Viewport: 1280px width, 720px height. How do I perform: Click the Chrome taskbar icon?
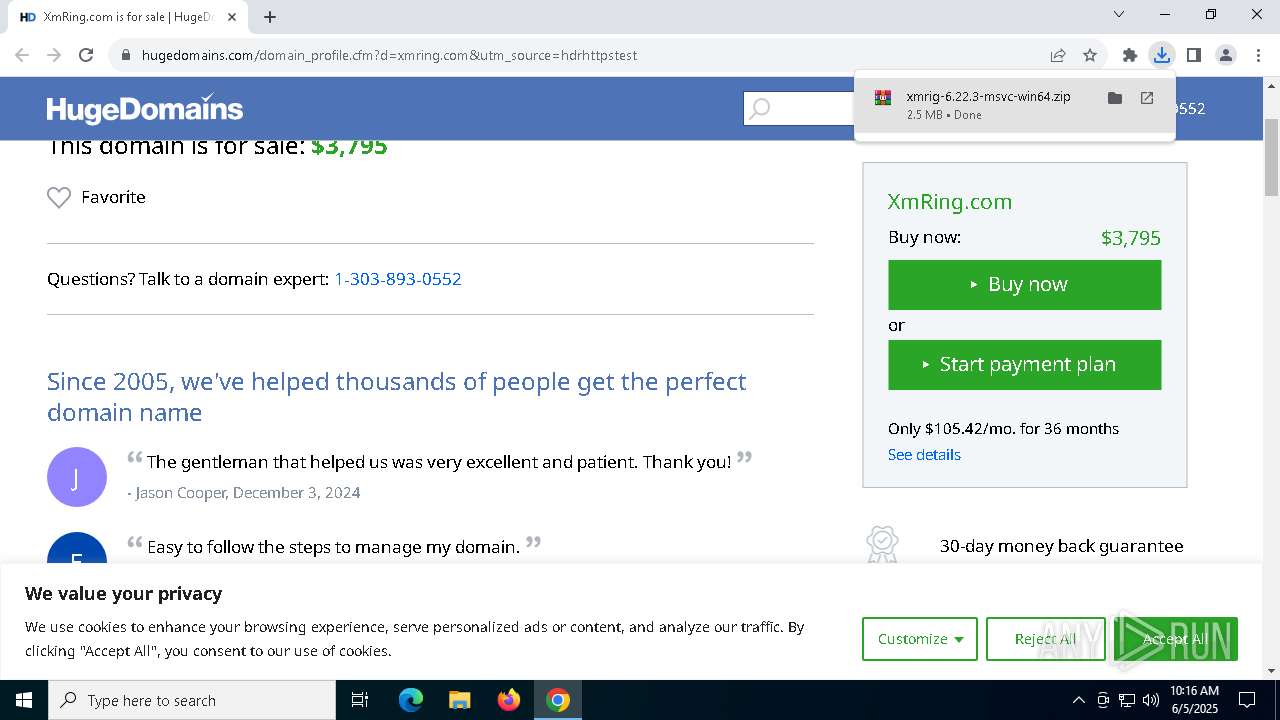558,700
